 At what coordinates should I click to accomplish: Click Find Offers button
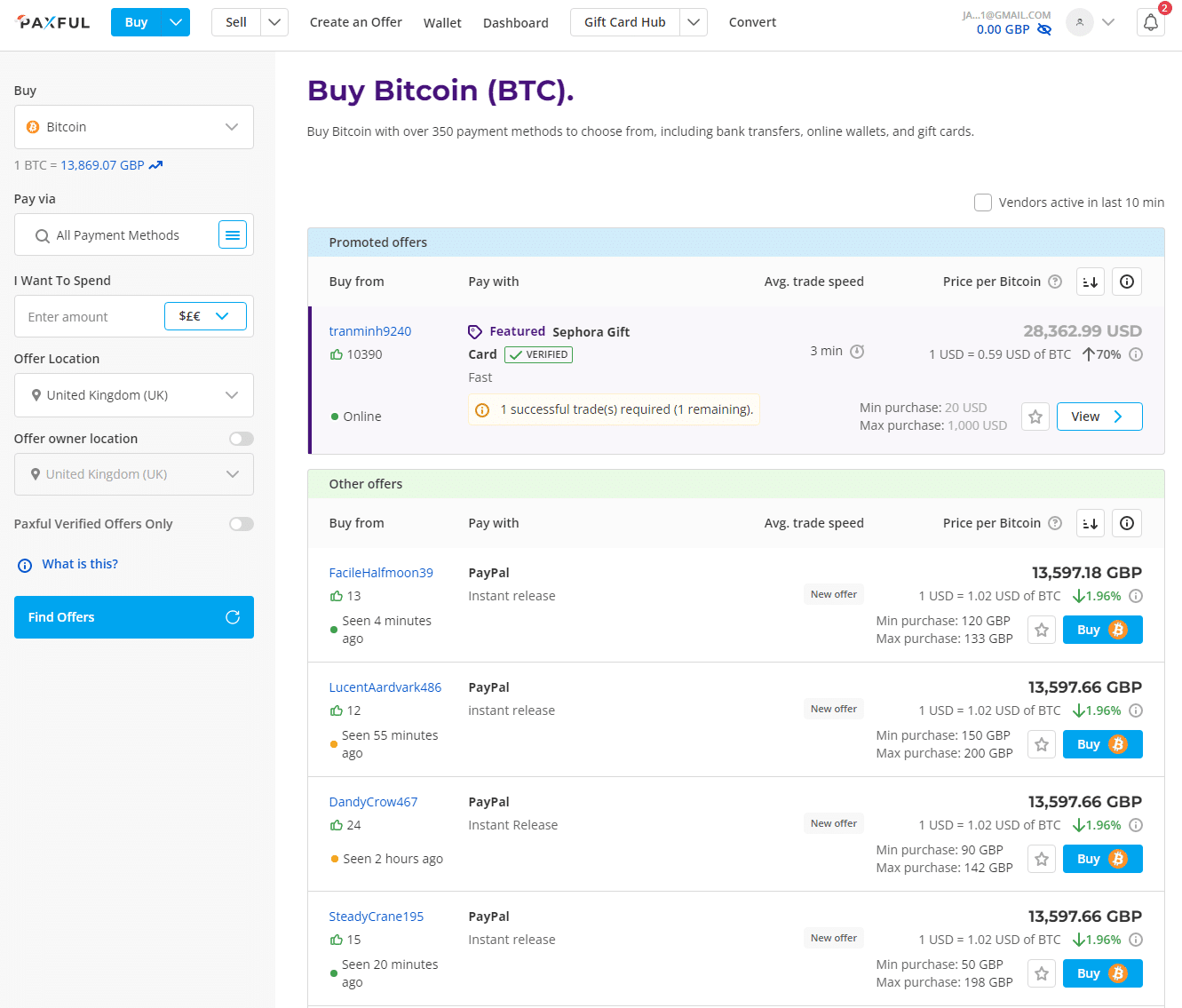click(x=134, y=617)
